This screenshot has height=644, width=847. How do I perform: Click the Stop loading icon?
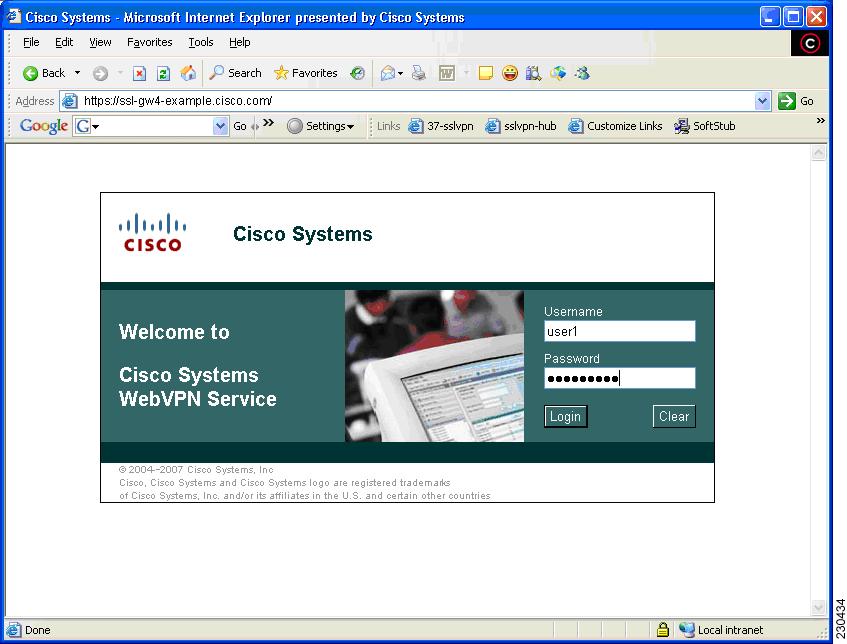point(139,73)
